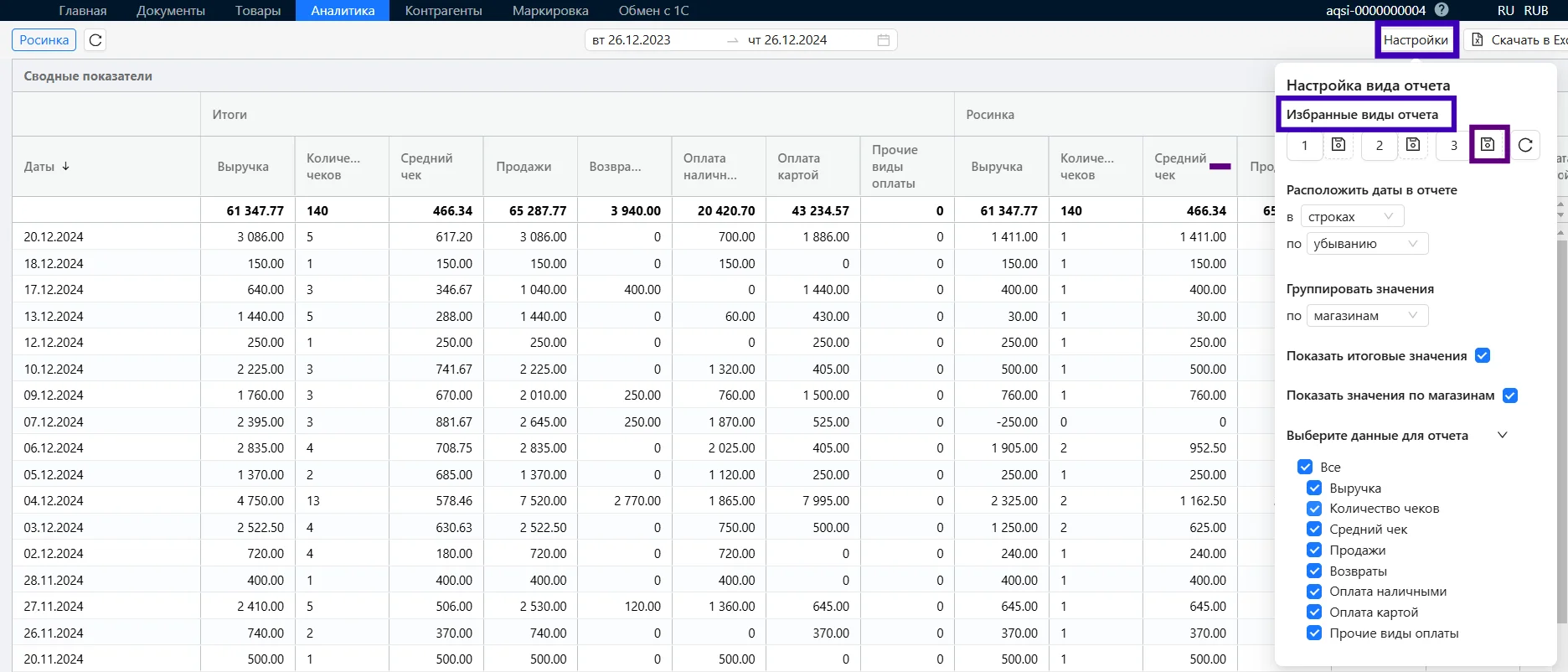The height and width of the screenshot is (672, 1568).
Task: Uncheck the Возвраты checkbox
Action: tap(1314, 571)
